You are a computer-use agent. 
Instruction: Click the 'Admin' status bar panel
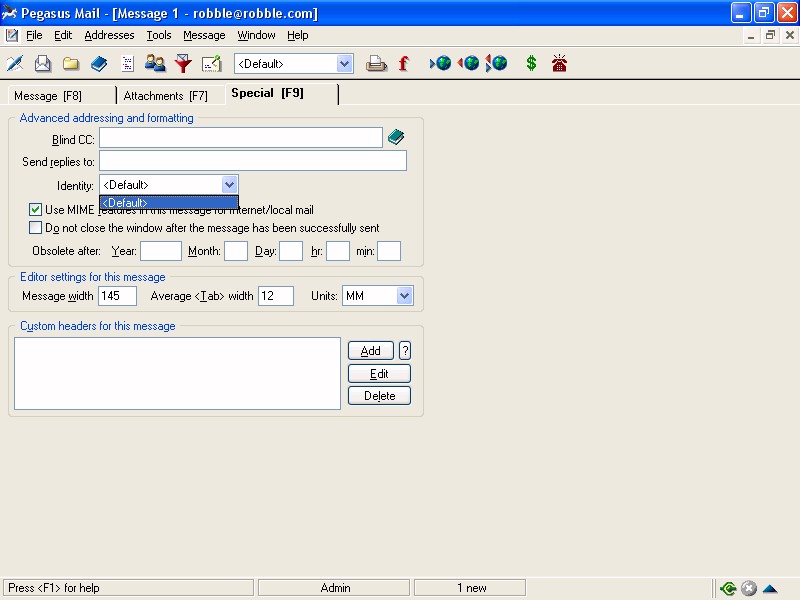[x=334, y=588]
